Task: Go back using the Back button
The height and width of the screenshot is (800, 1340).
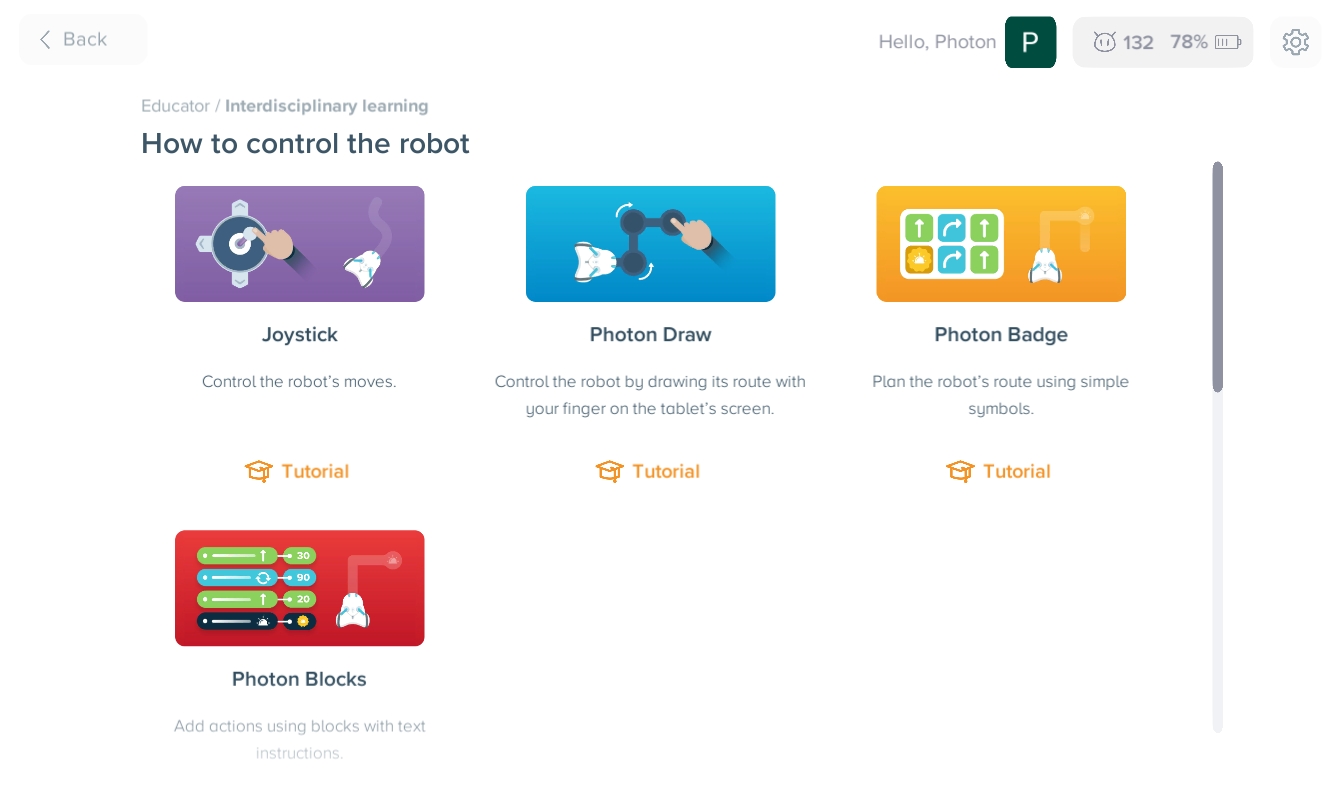Action: (x=83, y=39)
